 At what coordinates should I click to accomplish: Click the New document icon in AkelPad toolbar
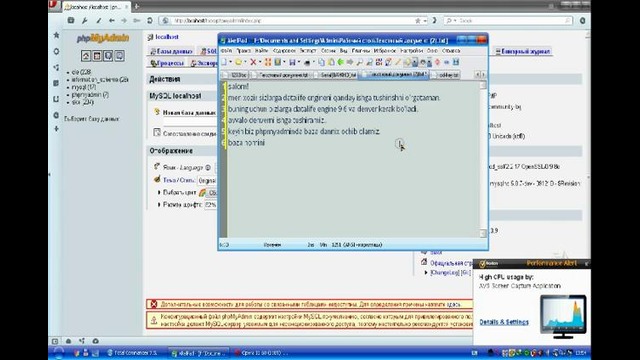[224, 62]
